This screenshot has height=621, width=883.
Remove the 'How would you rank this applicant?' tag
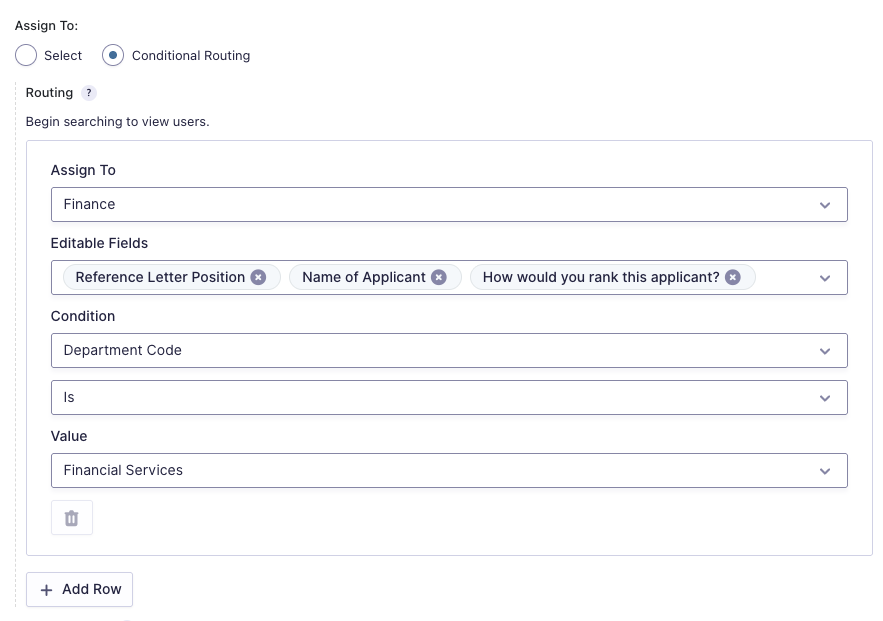[x=733, y=277]
